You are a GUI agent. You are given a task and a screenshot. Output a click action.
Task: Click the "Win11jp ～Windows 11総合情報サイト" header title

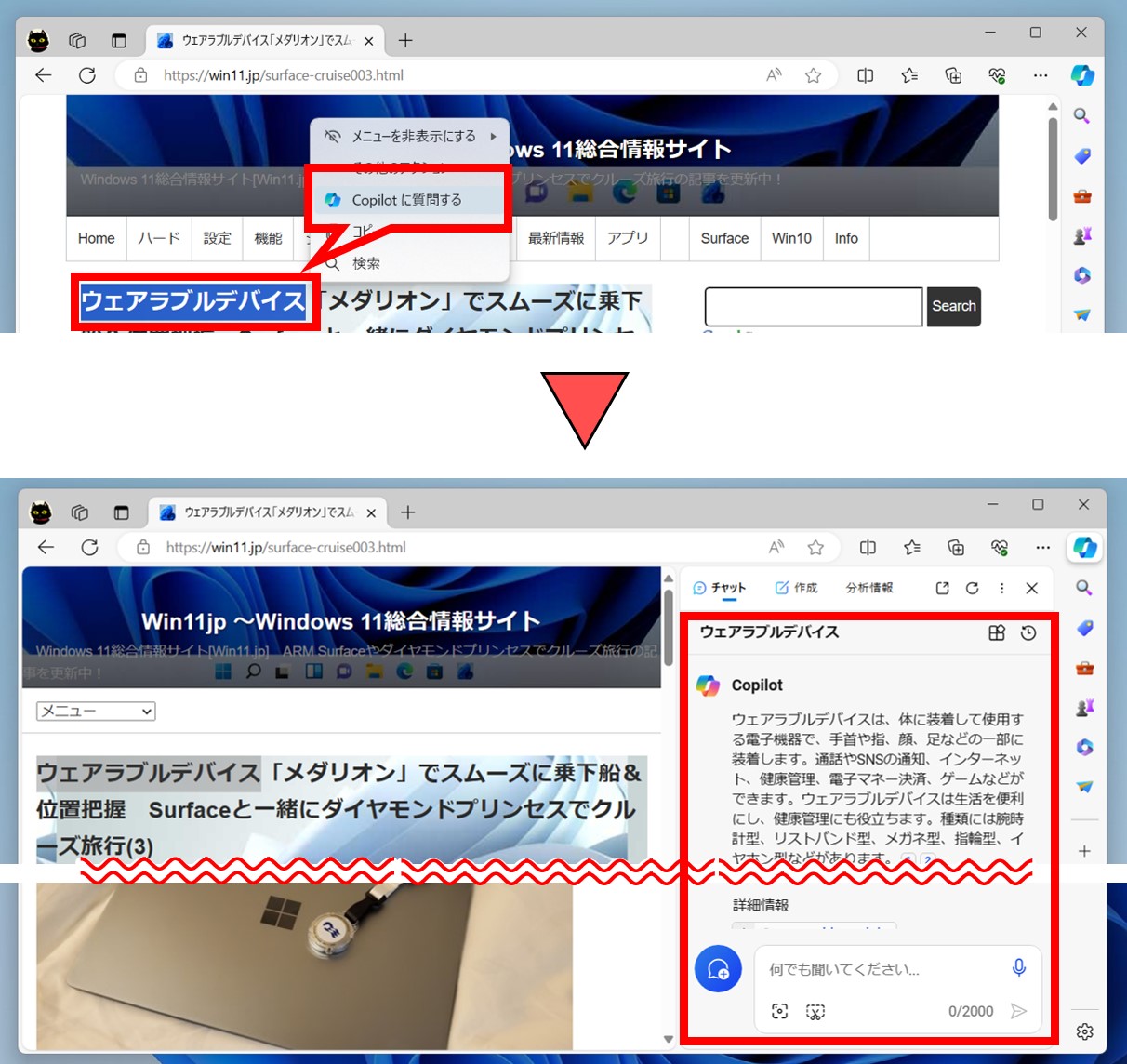coord(340,620)
